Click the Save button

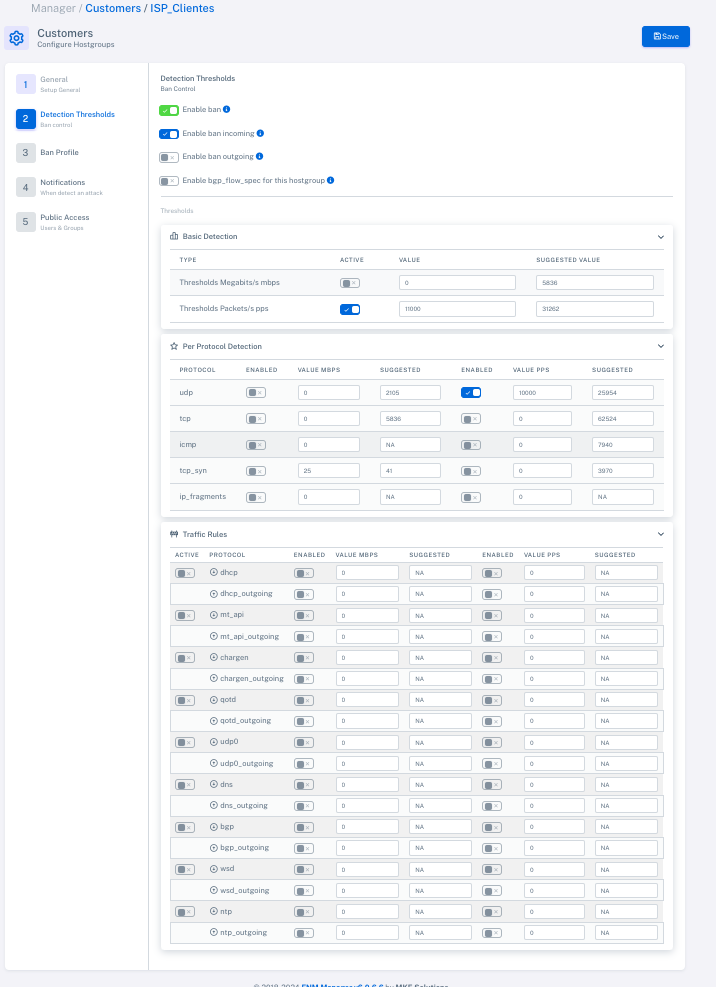pyautogui.click(x=665, y=36)
